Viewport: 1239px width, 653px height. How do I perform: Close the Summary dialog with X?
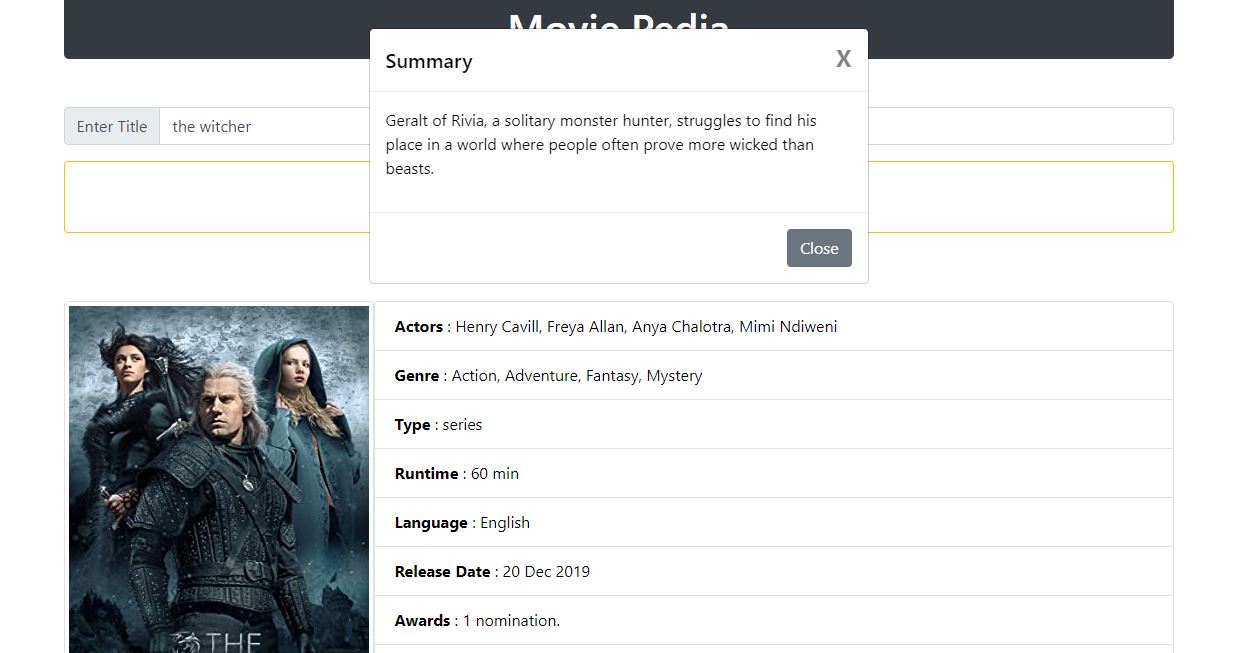click(x=843, y=59)
